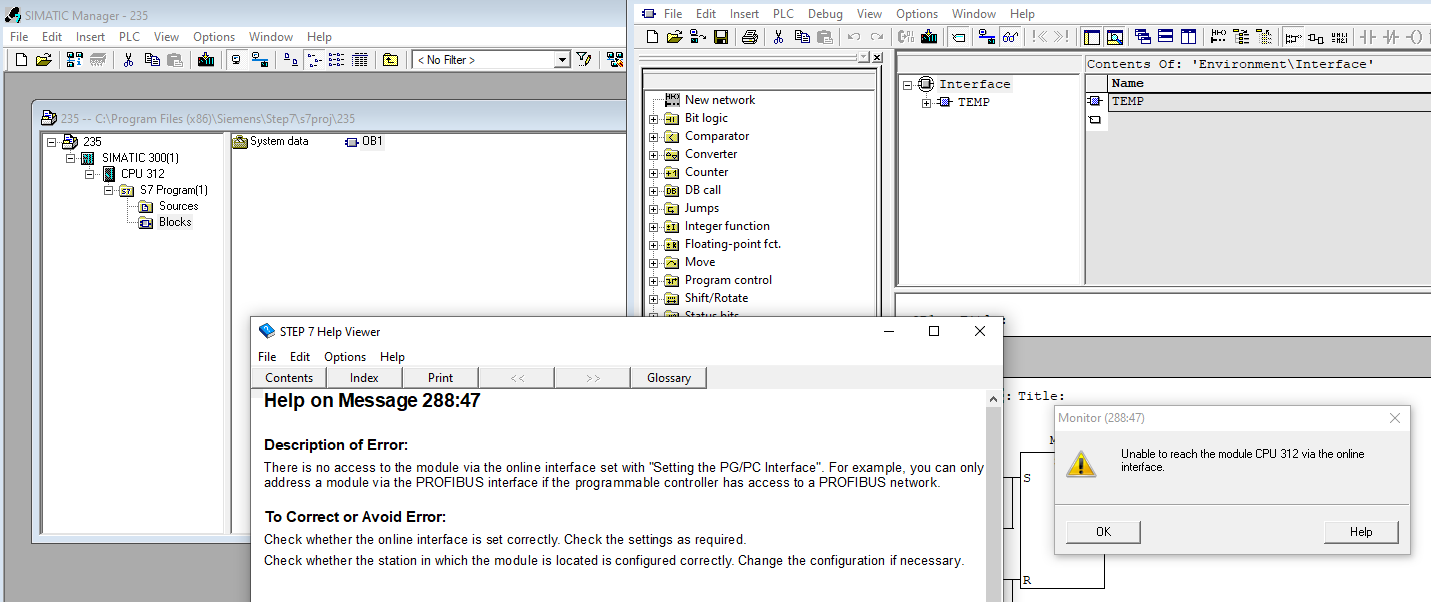
Task: Select Sources folder in project tree
Action: click(x=179, y=206)
